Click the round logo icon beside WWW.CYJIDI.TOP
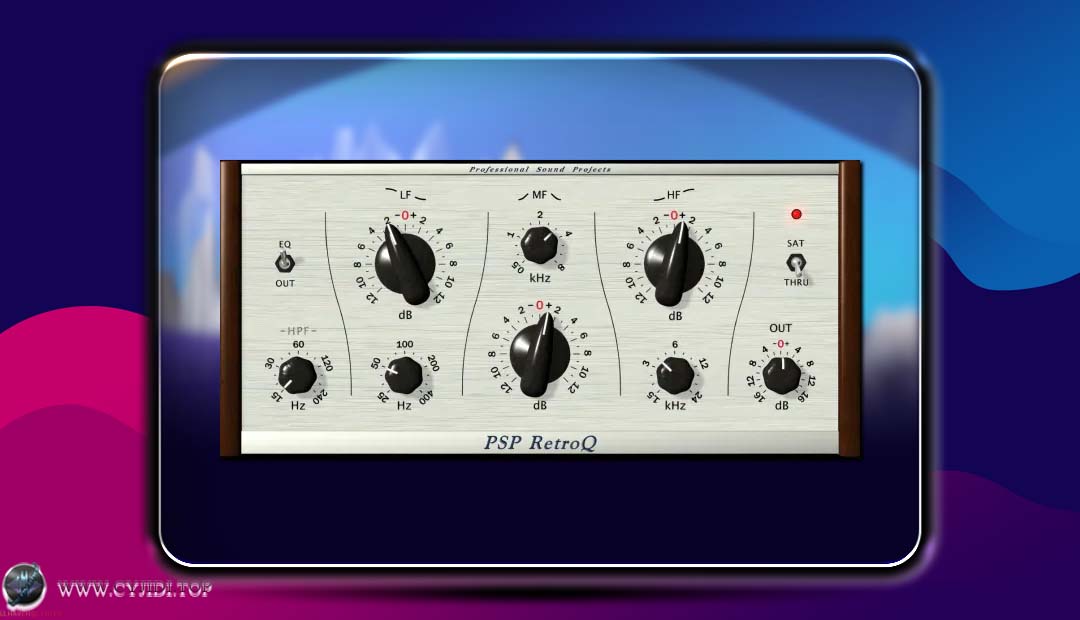 coord(24,587)
